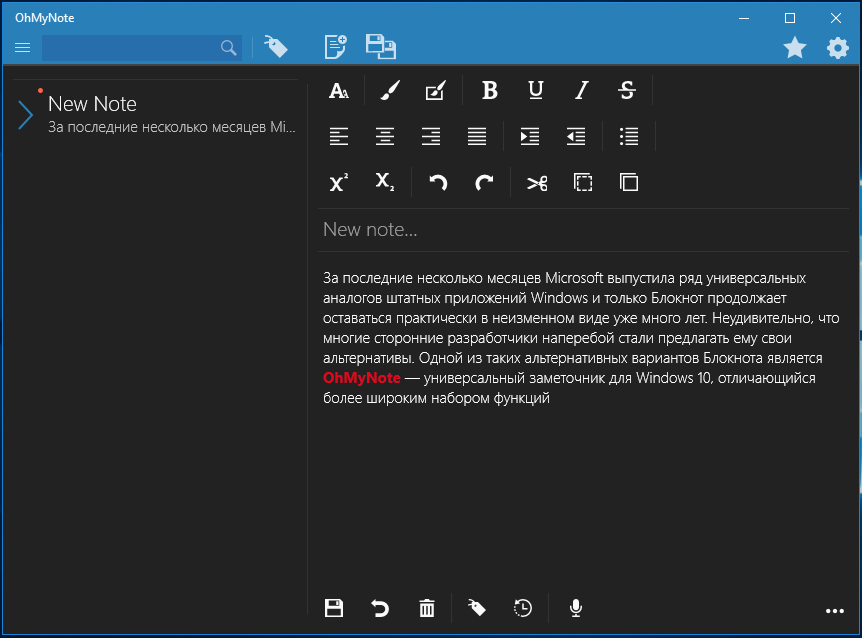Click into the note body text
This screenshot has width=862, height=638.
581,338
